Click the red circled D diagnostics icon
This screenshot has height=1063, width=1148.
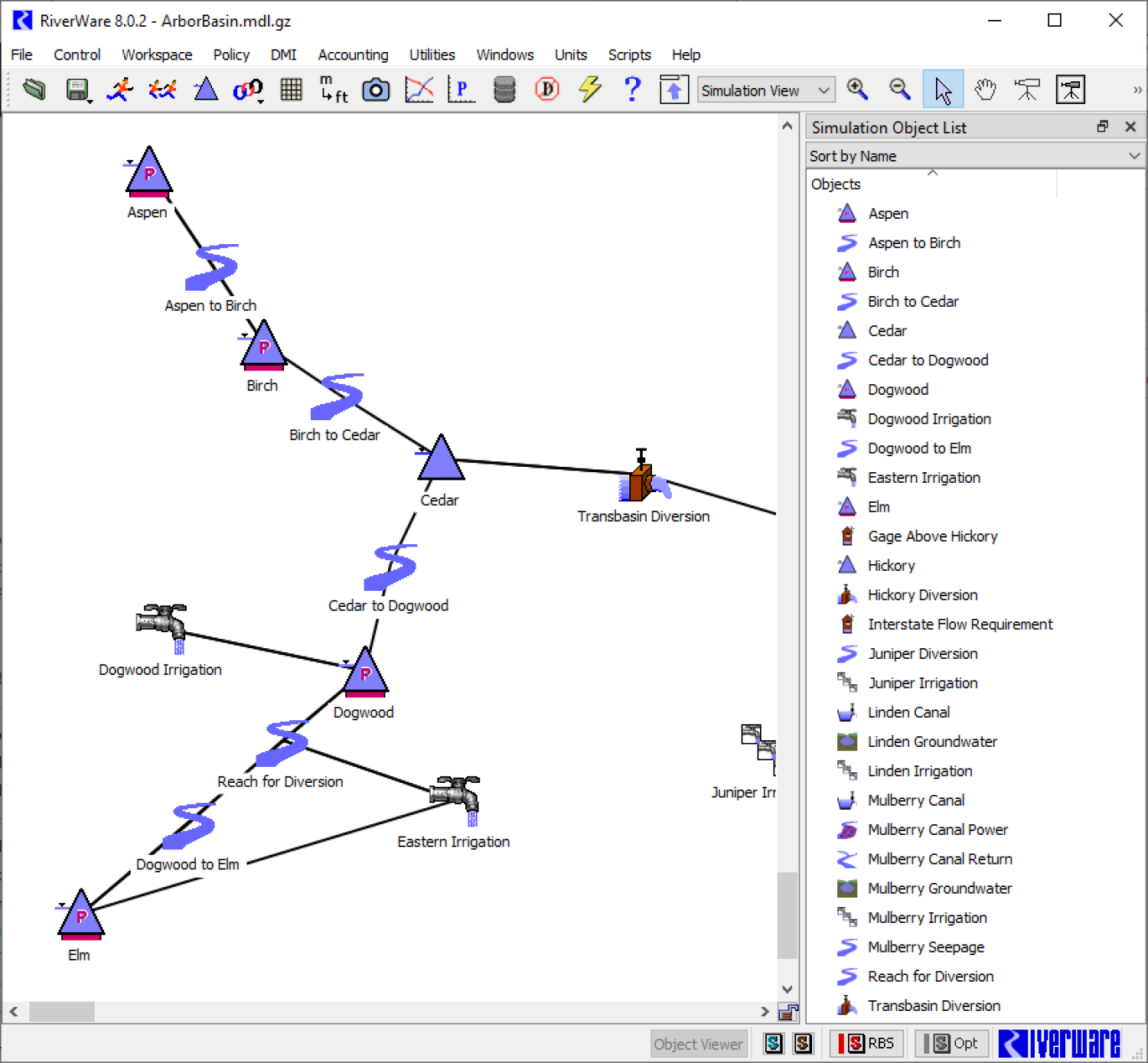(547, 90)
